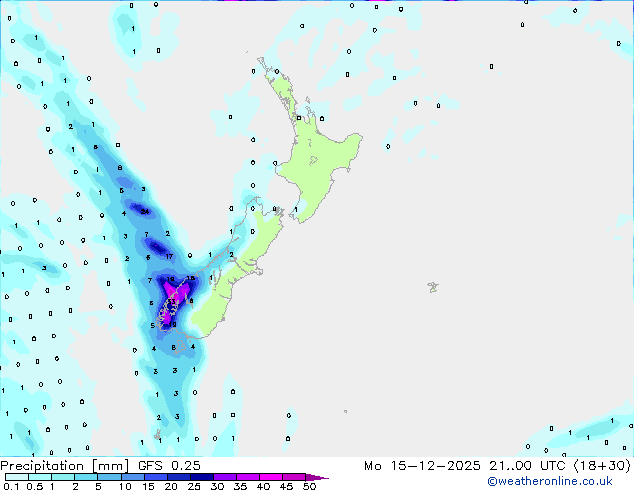Image resolution: width=634 pixels, height=490 pixels.
Task: Click the precipitation value 24 on the map
Action: tap(145, 212)
